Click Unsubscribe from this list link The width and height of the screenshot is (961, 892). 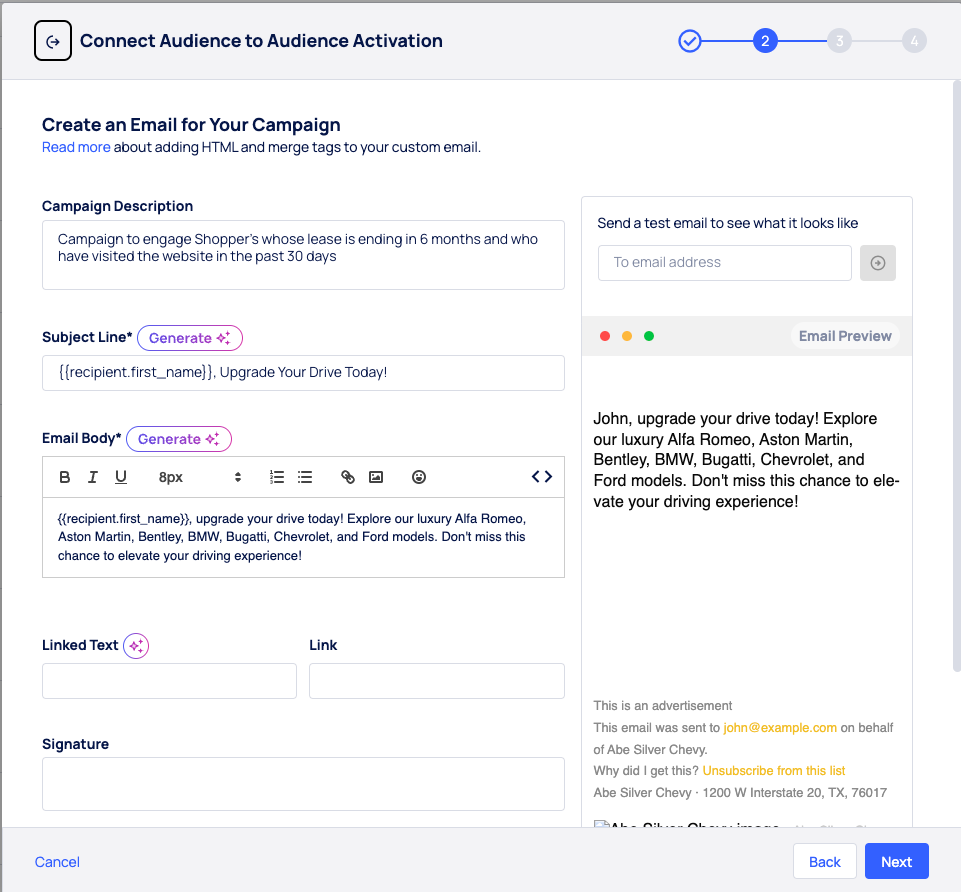click(x=773, y=770)
